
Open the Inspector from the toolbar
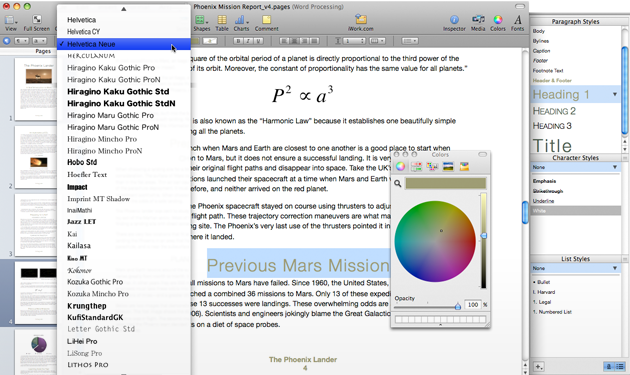click(454, 23)
